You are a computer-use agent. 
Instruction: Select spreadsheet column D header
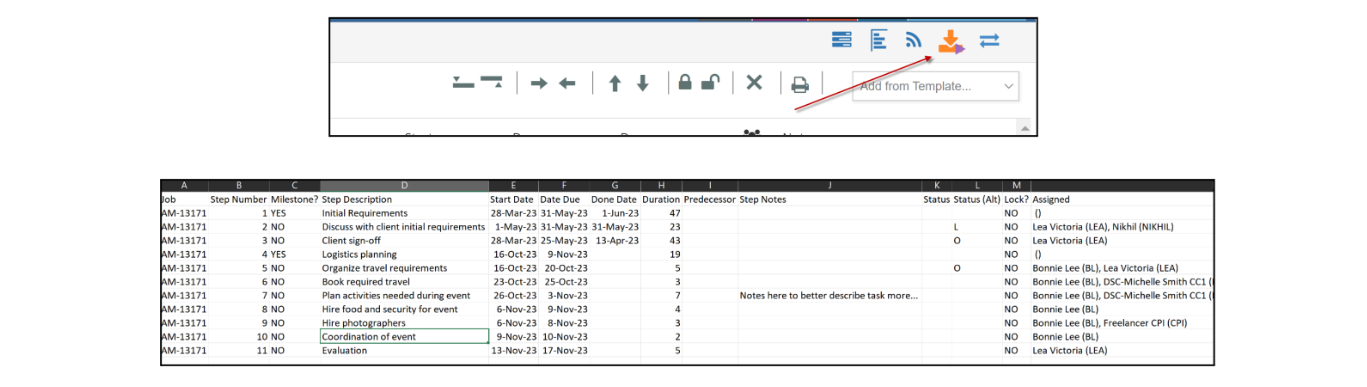tap(404, 186)
